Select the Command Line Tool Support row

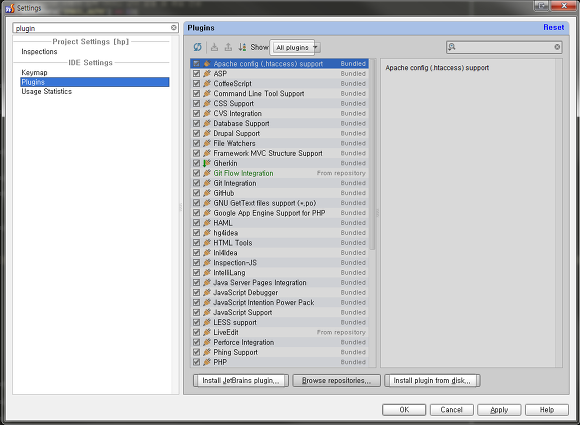(280, 94)
